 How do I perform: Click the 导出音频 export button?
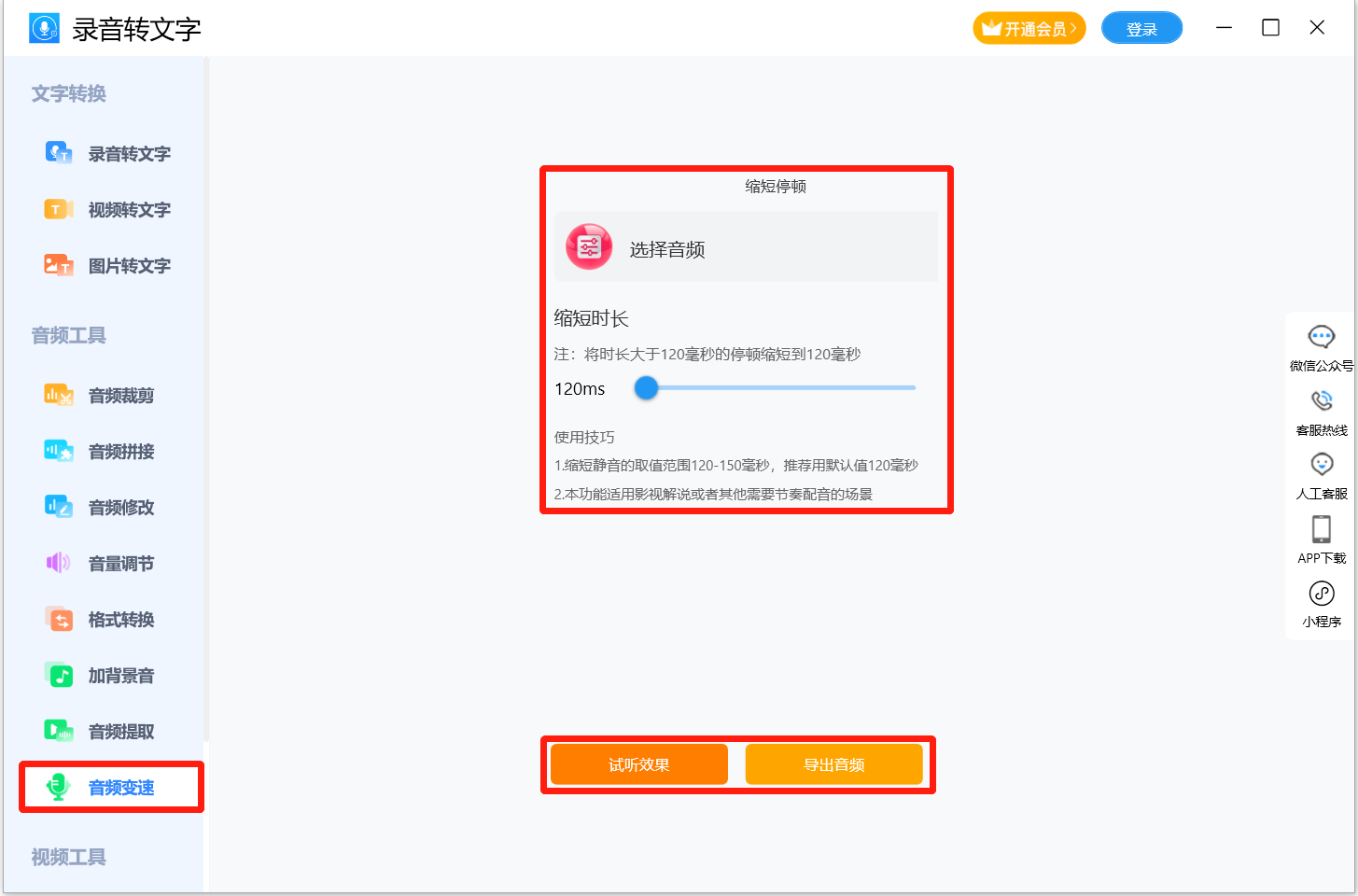pyautogui.click(x=834, y=764)
